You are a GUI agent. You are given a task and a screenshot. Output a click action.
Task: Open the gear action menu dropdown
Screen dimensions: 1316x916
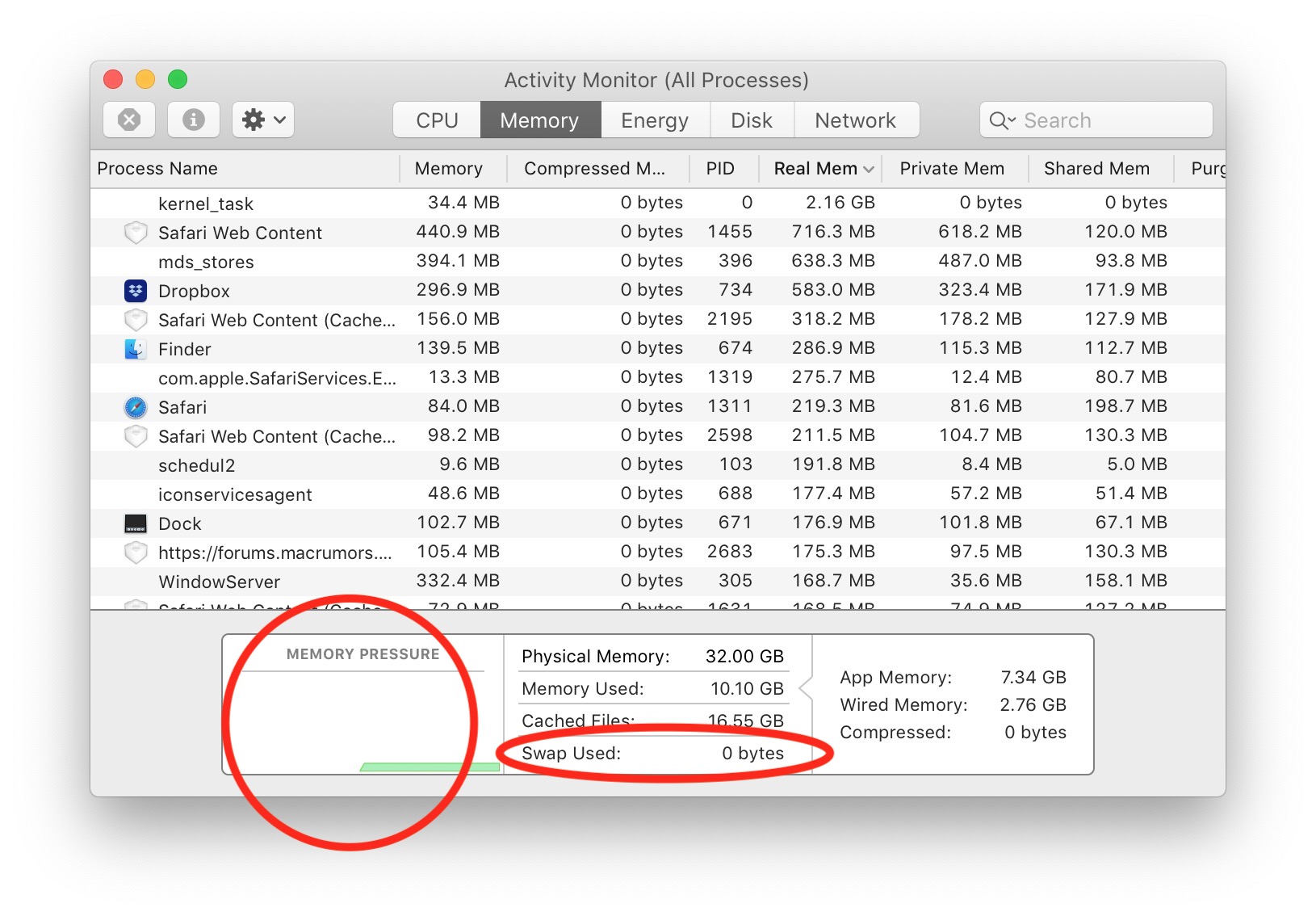pyautogui.click(x=263, y=120)
